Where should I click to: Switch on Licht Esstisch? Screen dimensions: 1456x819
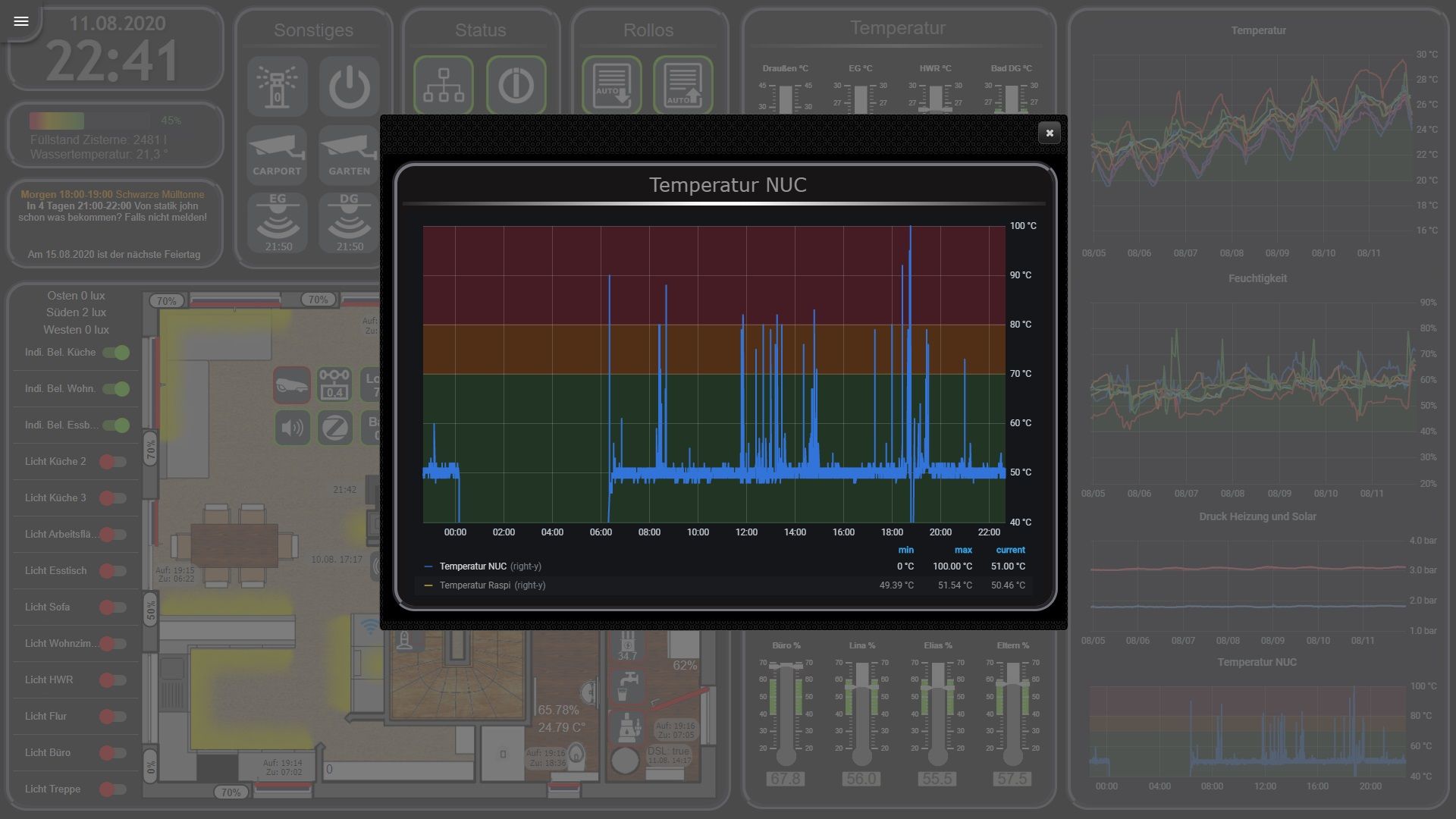[113, 571]
